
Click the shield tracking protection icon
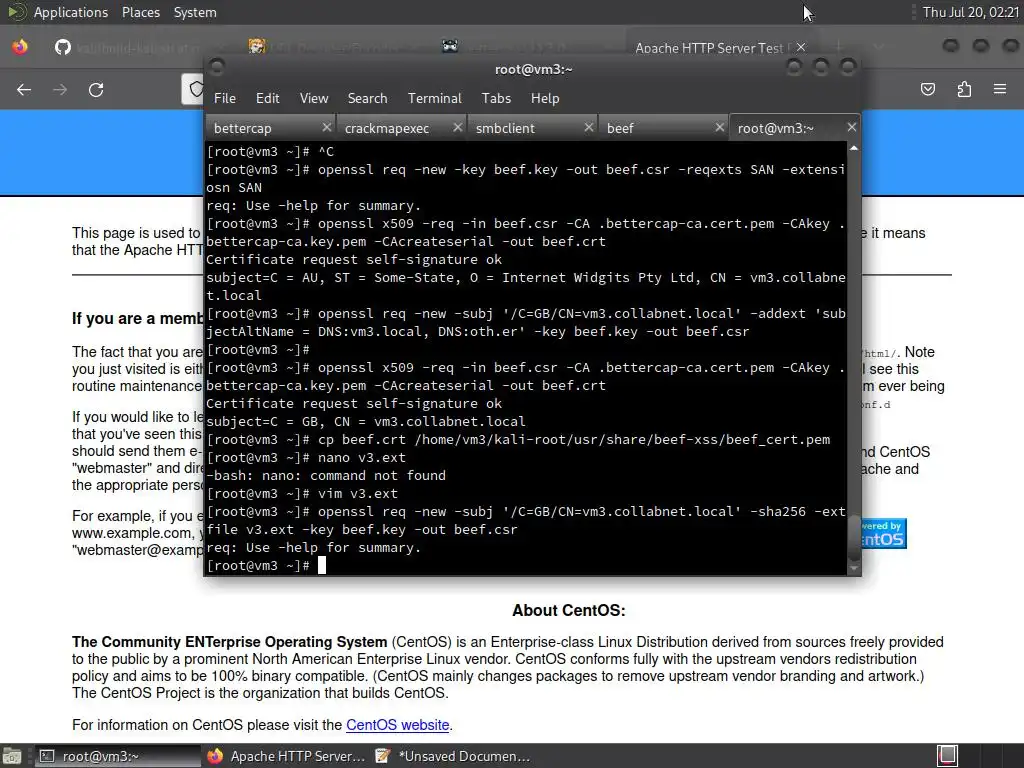pyautogui.click(x=195, y=89)
